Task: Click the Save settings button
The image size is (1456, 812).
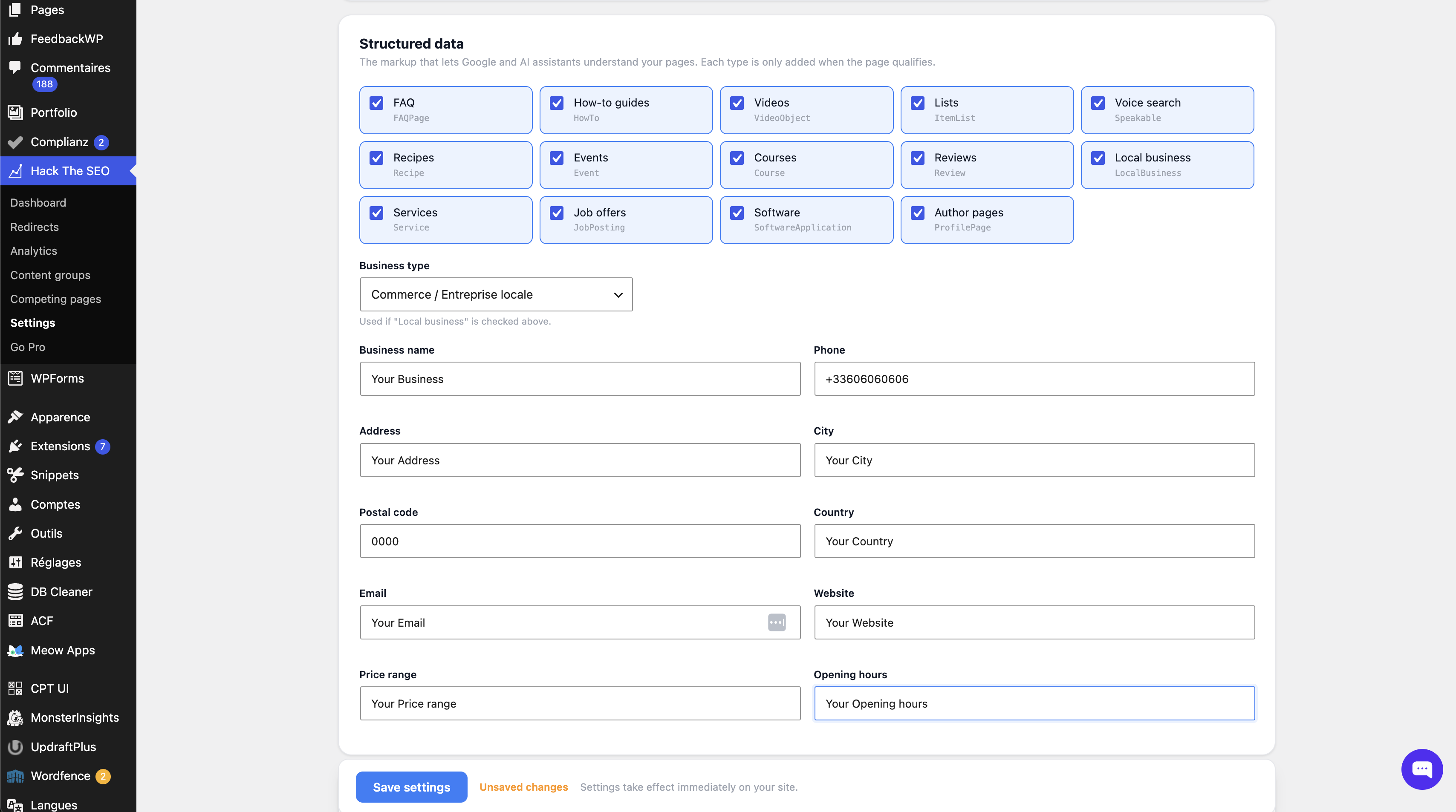Action: (x=411, y=786)
